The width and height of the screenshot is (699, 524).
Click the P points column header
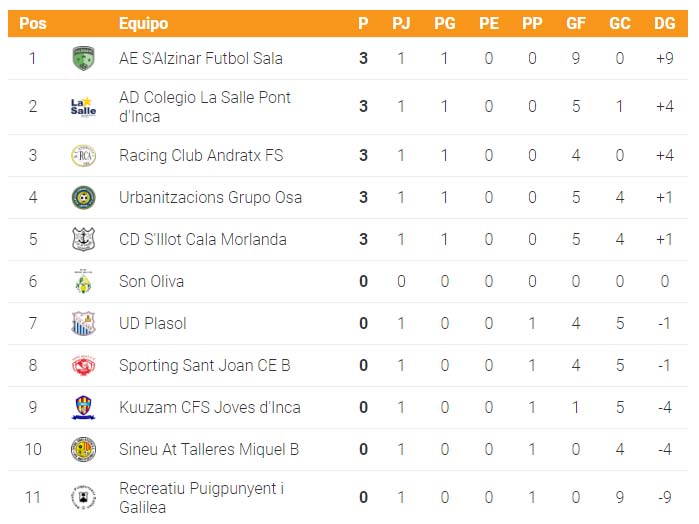pyautogui.click(x=363, y=23)
